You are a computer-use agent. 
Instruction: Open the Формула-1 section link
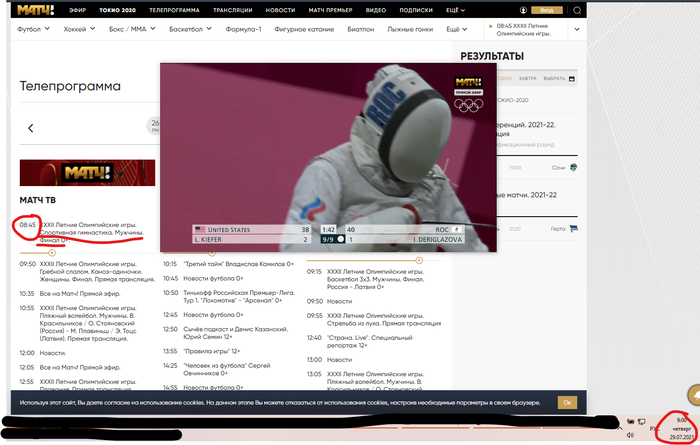tap(243, 29)
